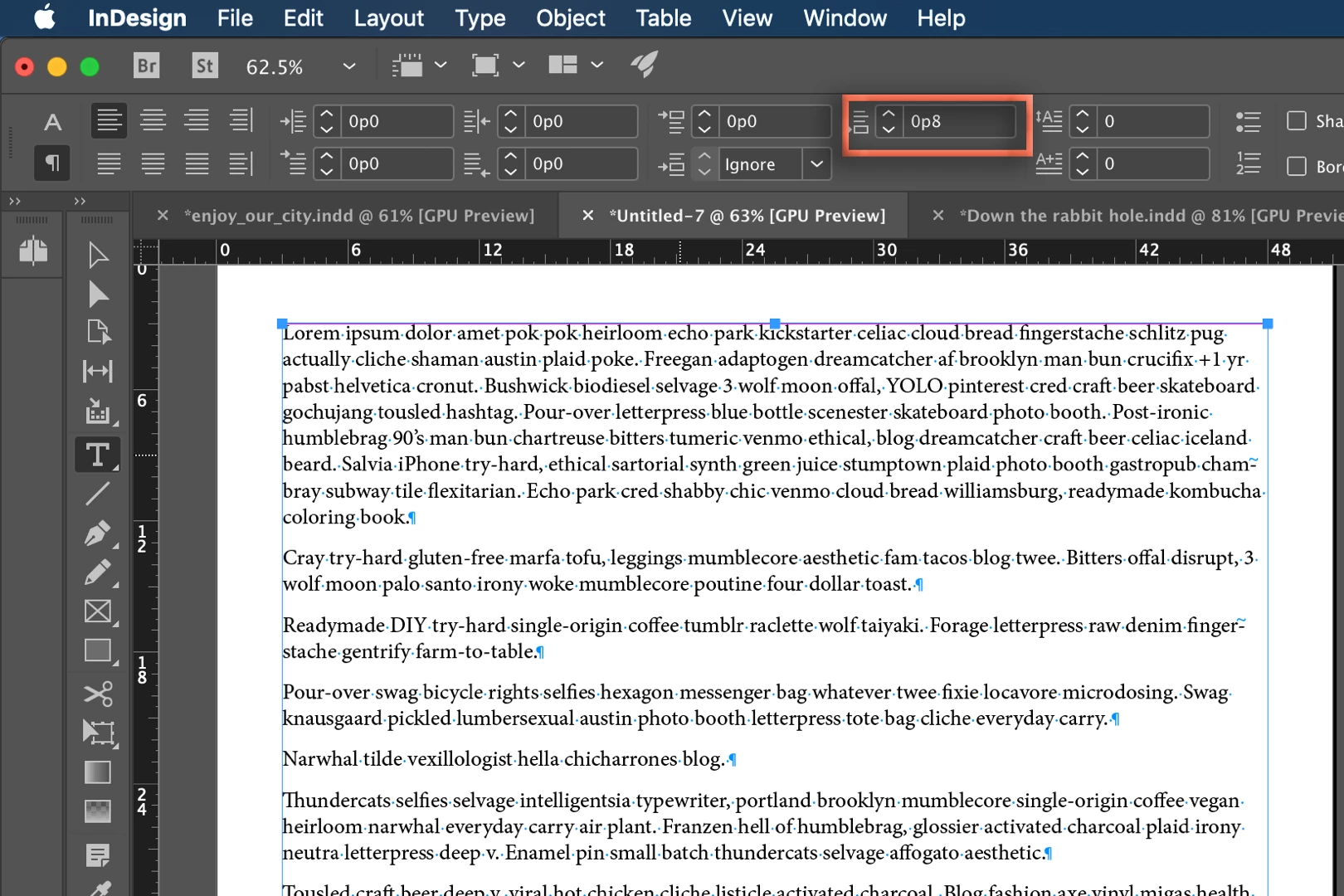Select the Gradient Swatch tool
Image resolution: width=1344 pixels, height=896 pixels.
click(98, 772)
